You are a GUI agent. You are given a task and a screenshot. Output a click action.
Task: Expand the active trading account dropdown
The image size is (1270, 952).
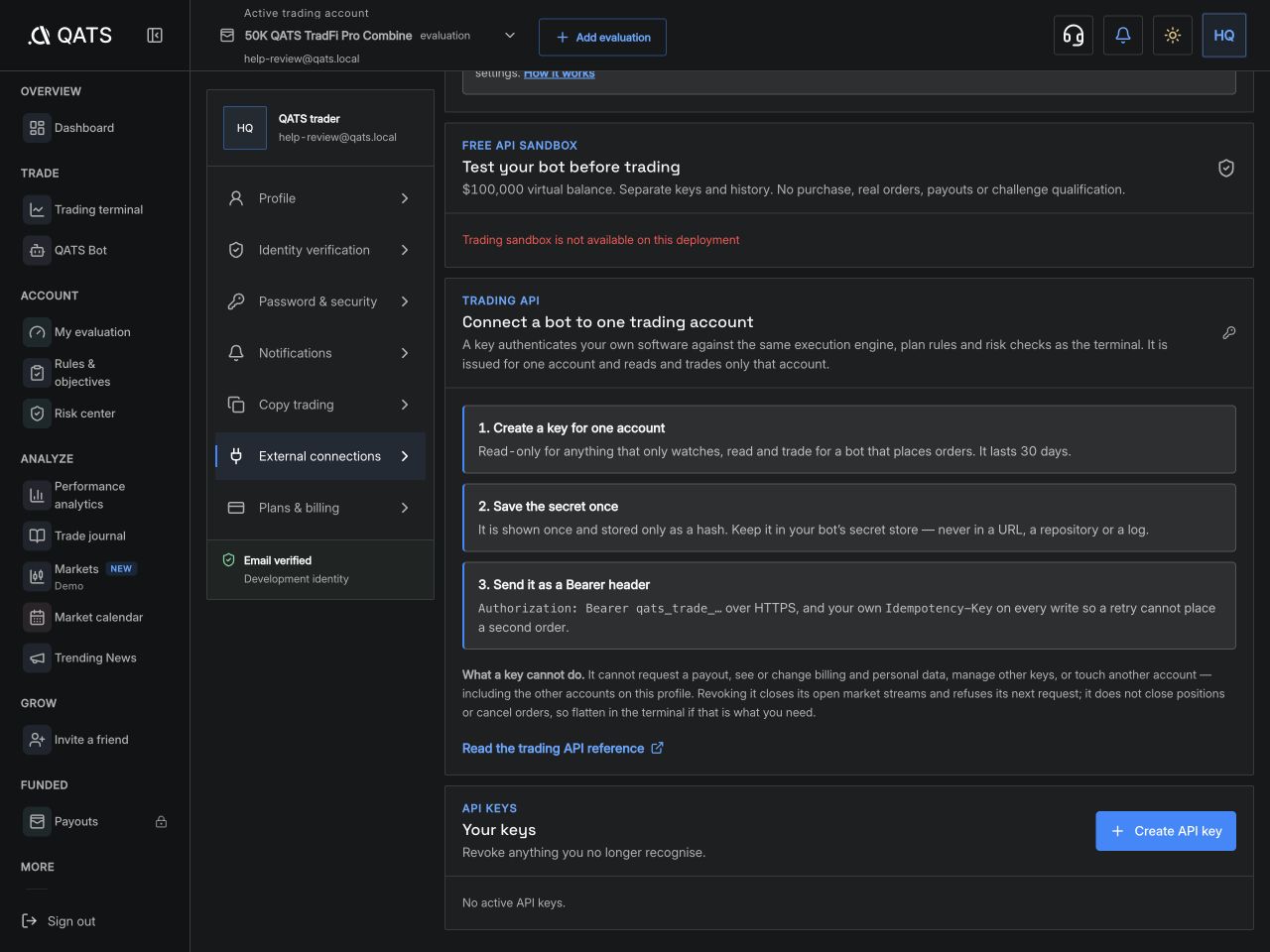[510, 36]
